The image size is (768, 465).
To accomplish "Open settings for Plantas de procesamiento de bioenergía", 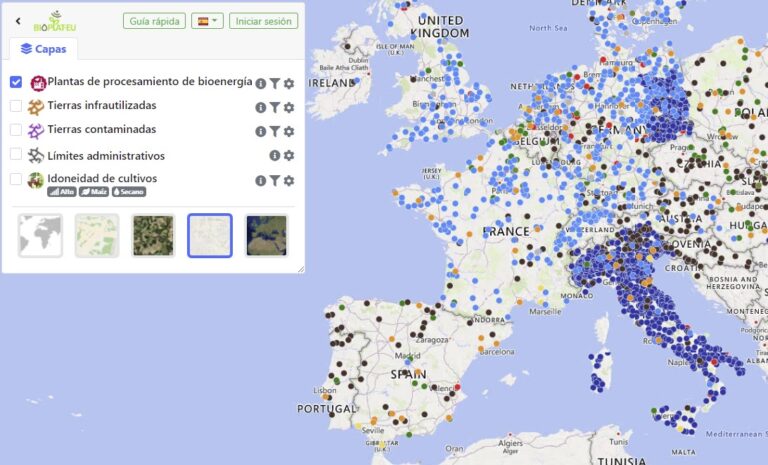I will pyautogui.click(x=289, y=84).
